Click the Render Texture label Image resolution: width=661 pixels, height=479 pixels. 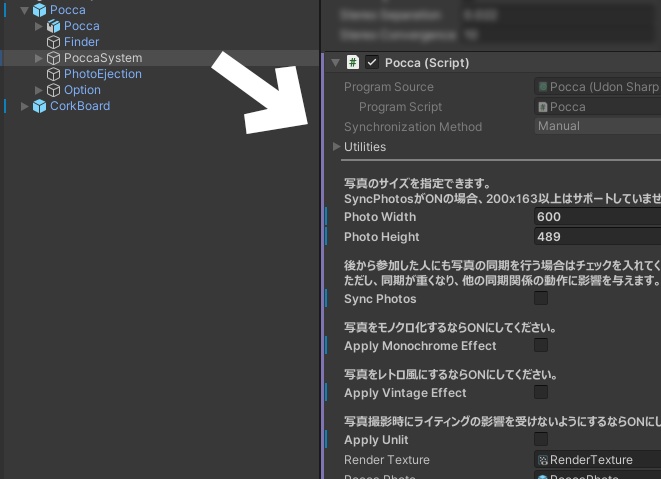pyautogui.click(x=387, y=460)
